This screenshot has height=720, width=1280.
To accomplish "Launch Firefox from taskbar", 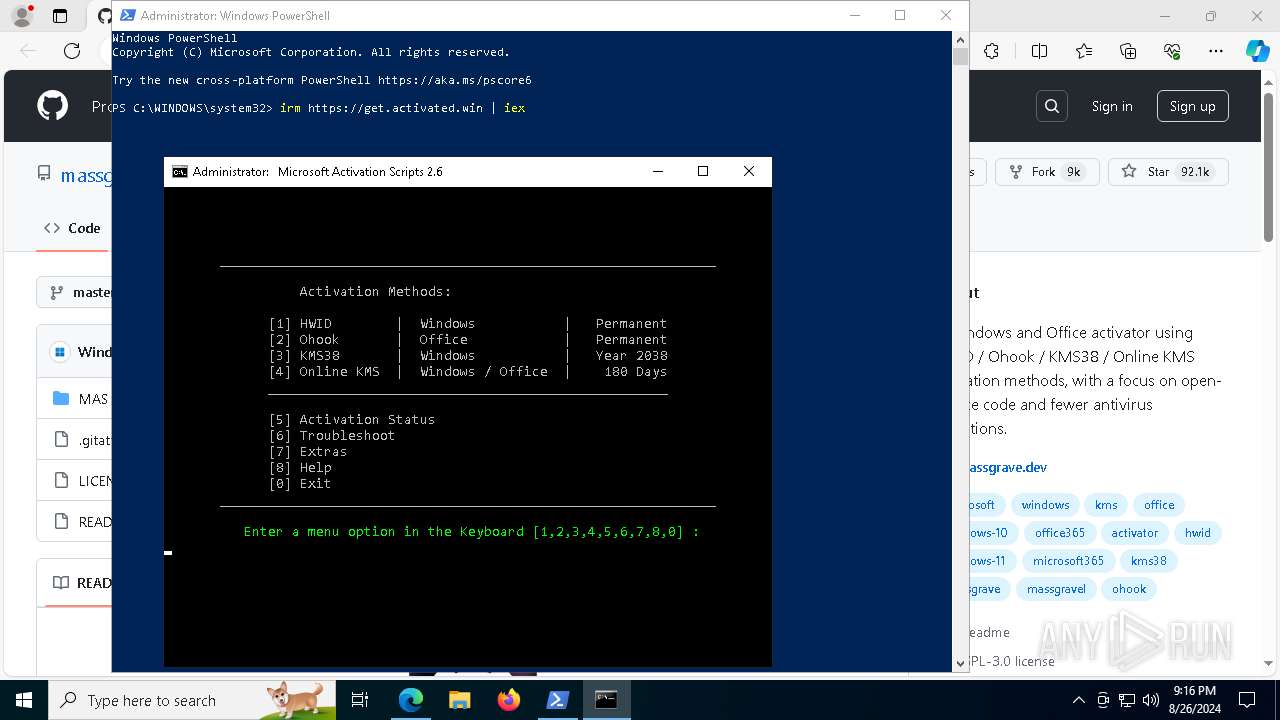I will pos(508,700).
